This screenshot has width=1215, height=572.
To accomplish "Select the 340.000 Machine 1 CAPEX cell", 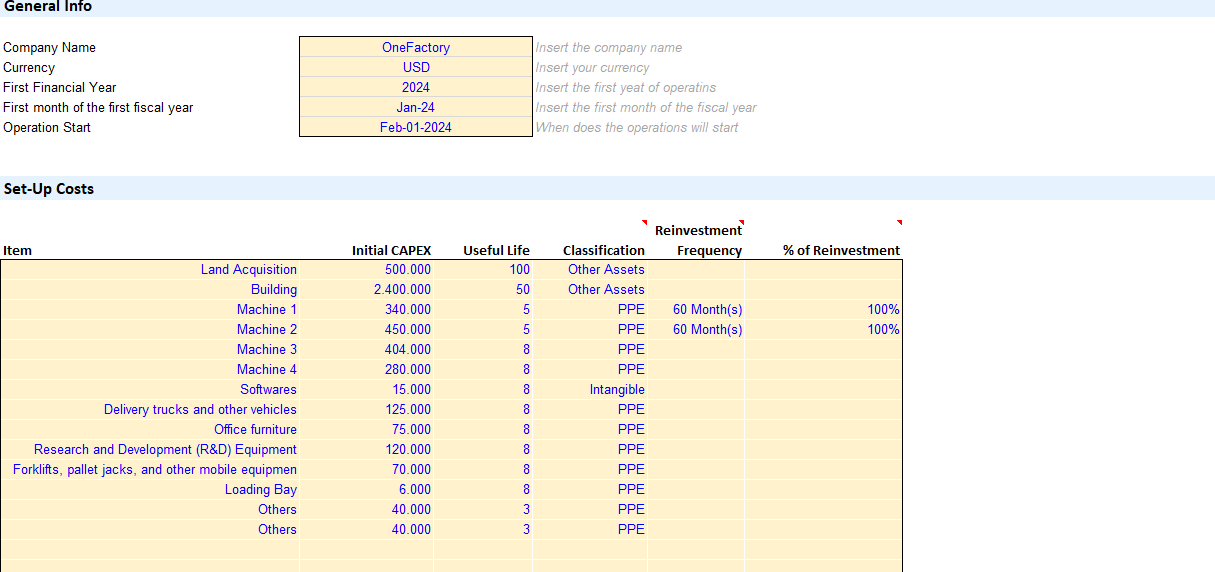I will coord(367,309).
